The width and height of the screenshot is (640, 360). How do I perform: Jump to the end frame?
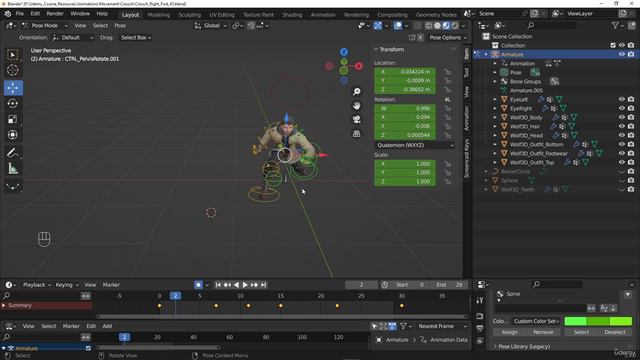[264, 285]
